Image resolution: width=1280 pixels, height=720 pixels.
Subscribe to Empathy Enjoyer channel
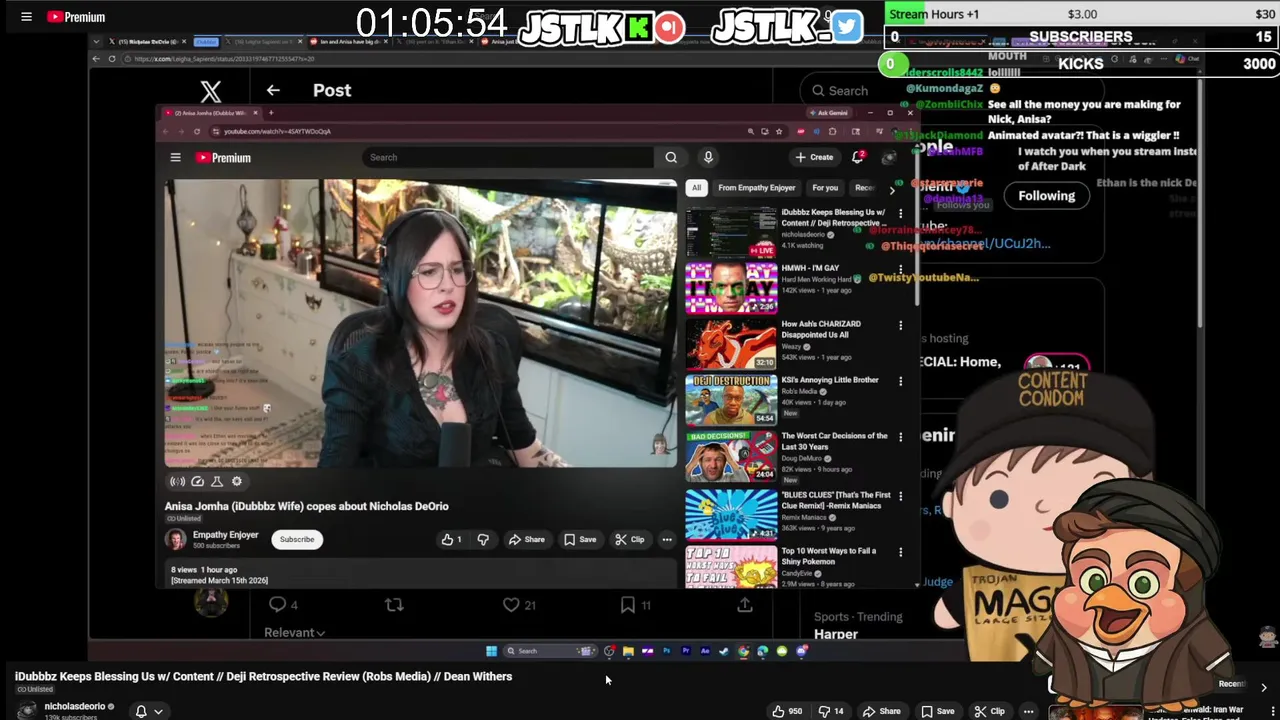[297, 539]
